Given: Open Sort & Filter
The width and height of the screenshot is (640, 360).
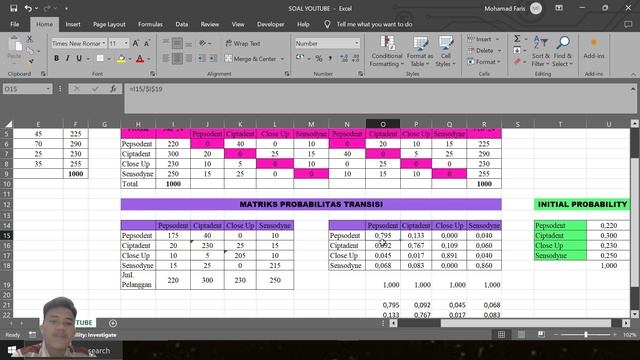Looking at the screenshot, I should click(x=541, y=51).
